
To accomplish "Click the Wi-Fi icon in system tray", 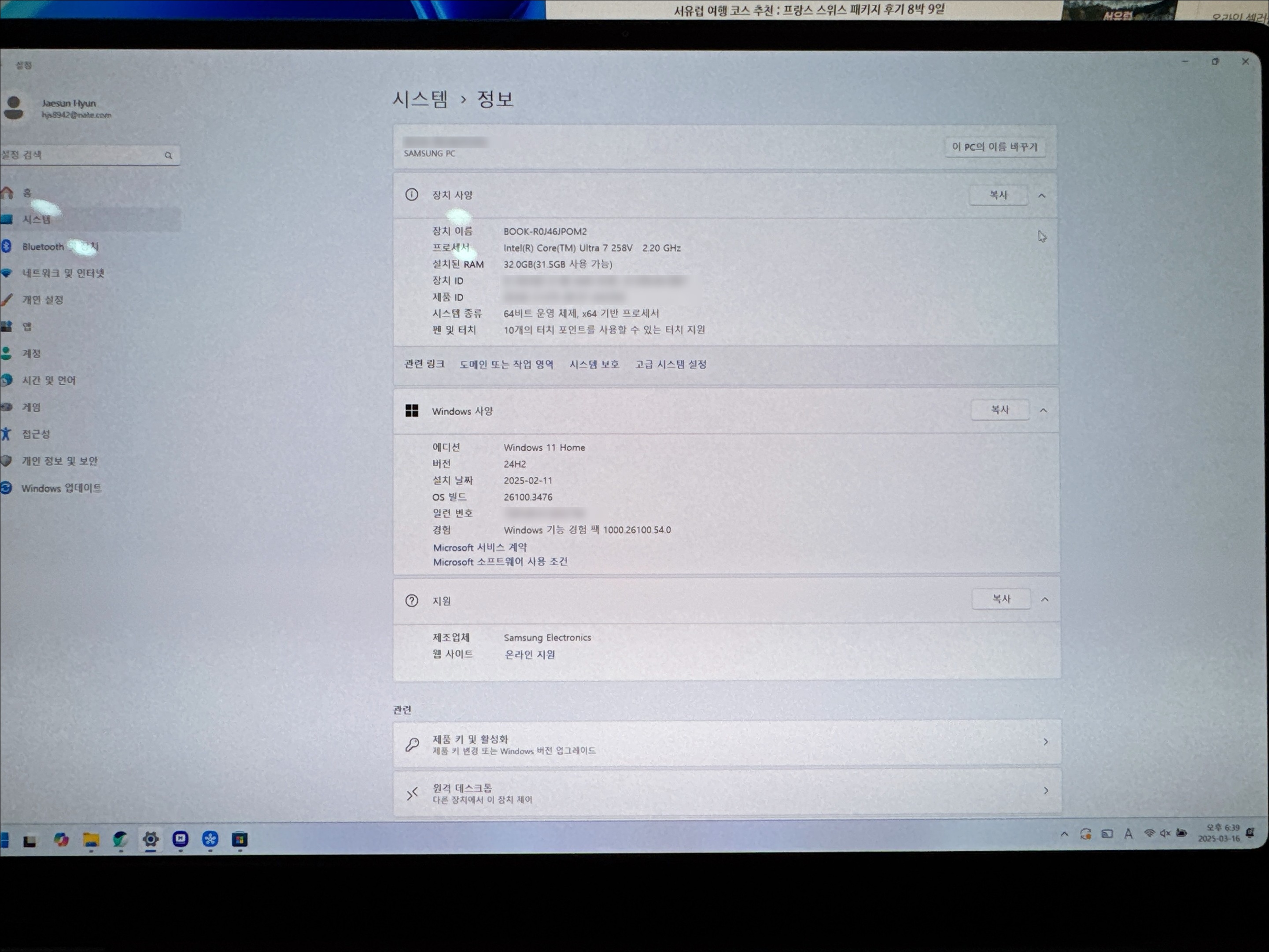I will coord(1149,833).
